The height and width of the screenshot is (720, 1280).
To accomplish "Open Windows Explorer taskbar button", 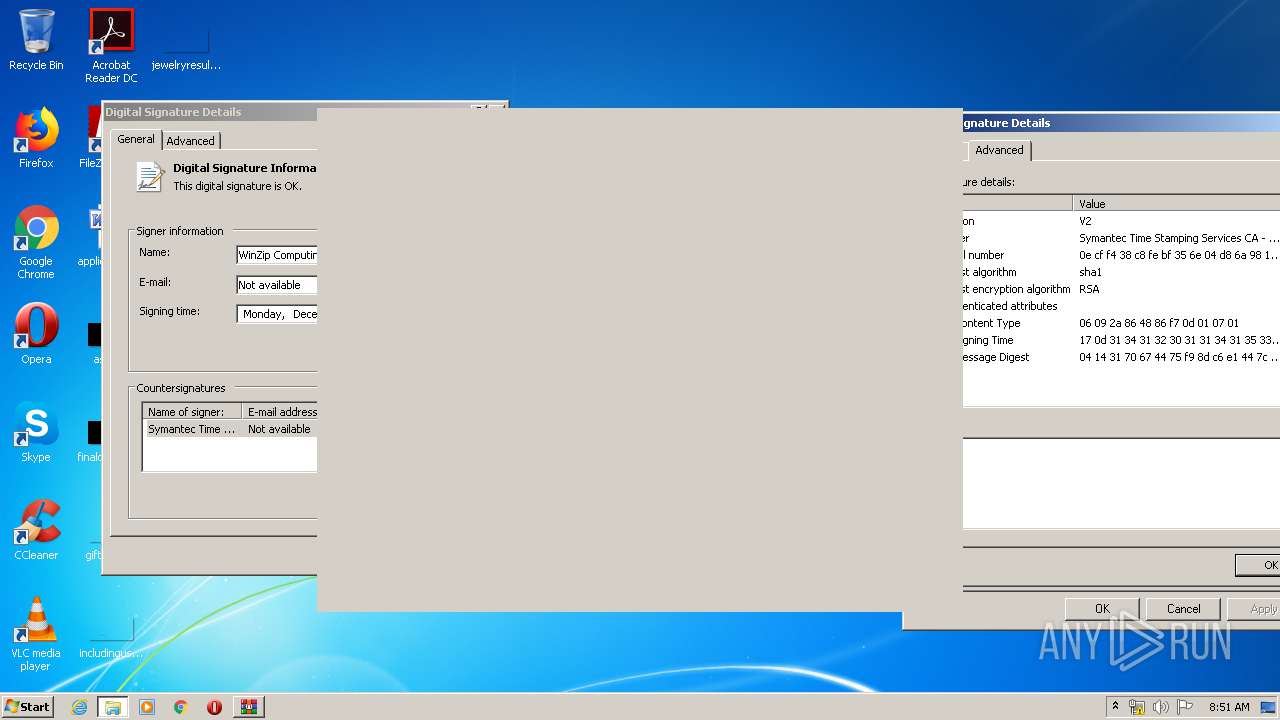I will click(x=113, y=707).
